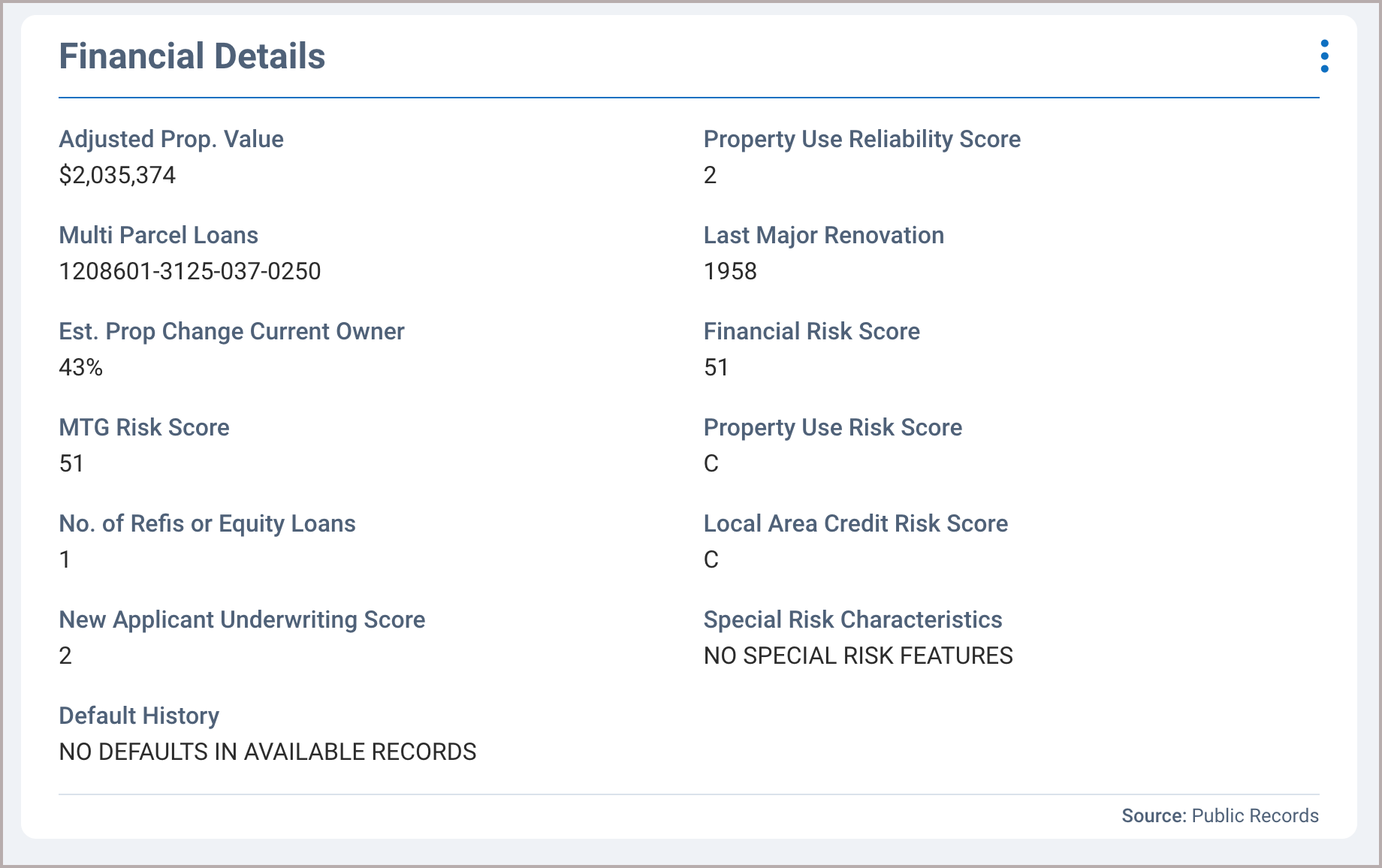The height and width of the screenshot is (868, 1382).
Task: Click the Last Major Renovation label
Action: pyautogui.click(x=823, y=235)
